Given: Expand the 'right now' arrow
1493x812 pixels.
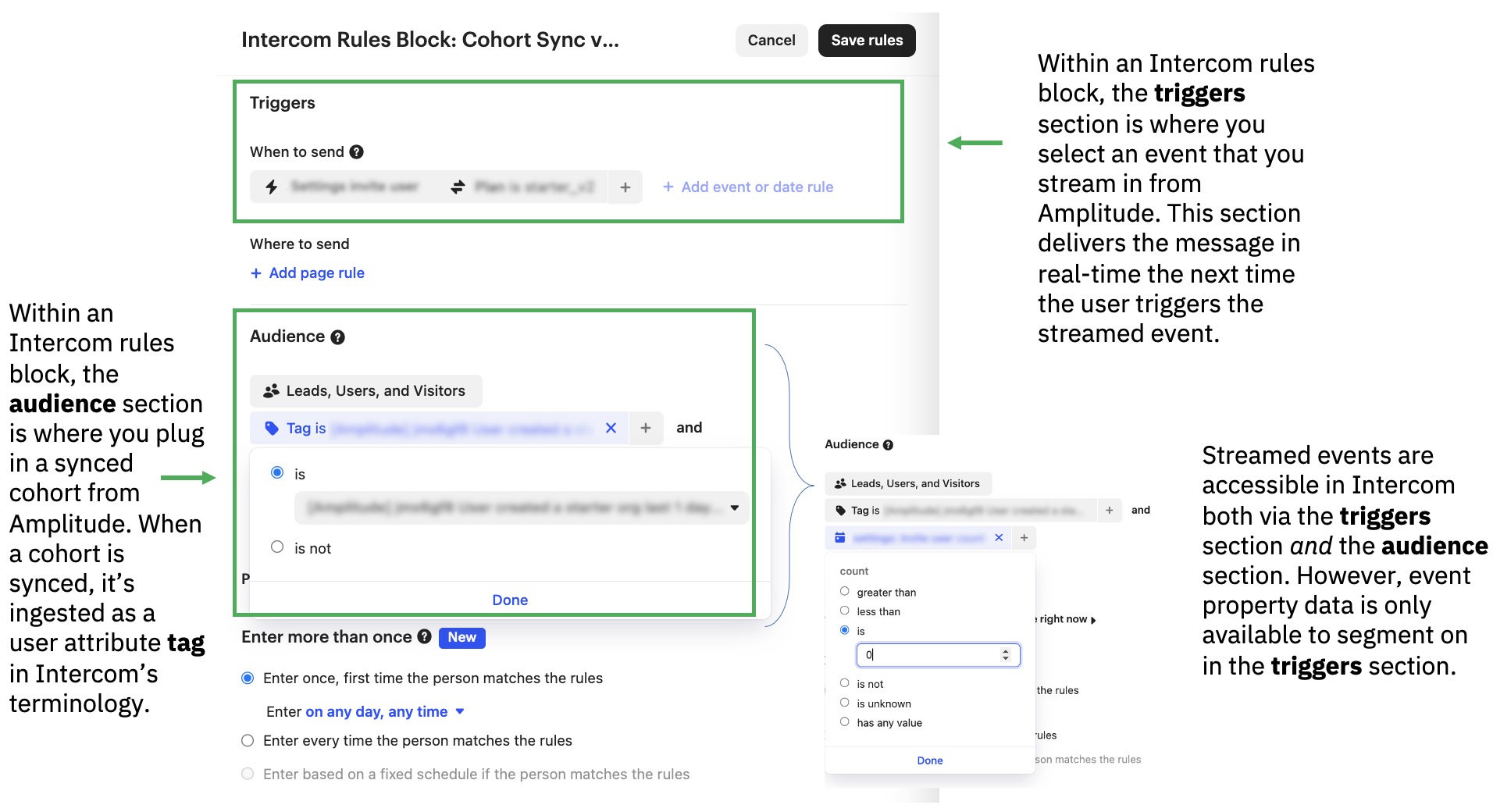Looking at the screenshot, I should (x=1093, y=620).
